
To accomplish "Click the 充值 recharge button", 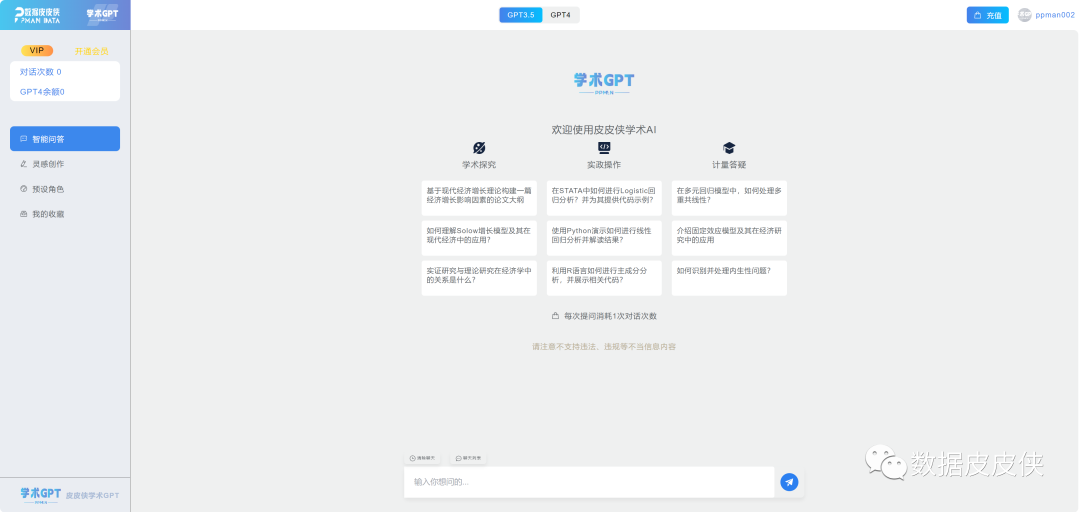I will (x=988, y=15).
